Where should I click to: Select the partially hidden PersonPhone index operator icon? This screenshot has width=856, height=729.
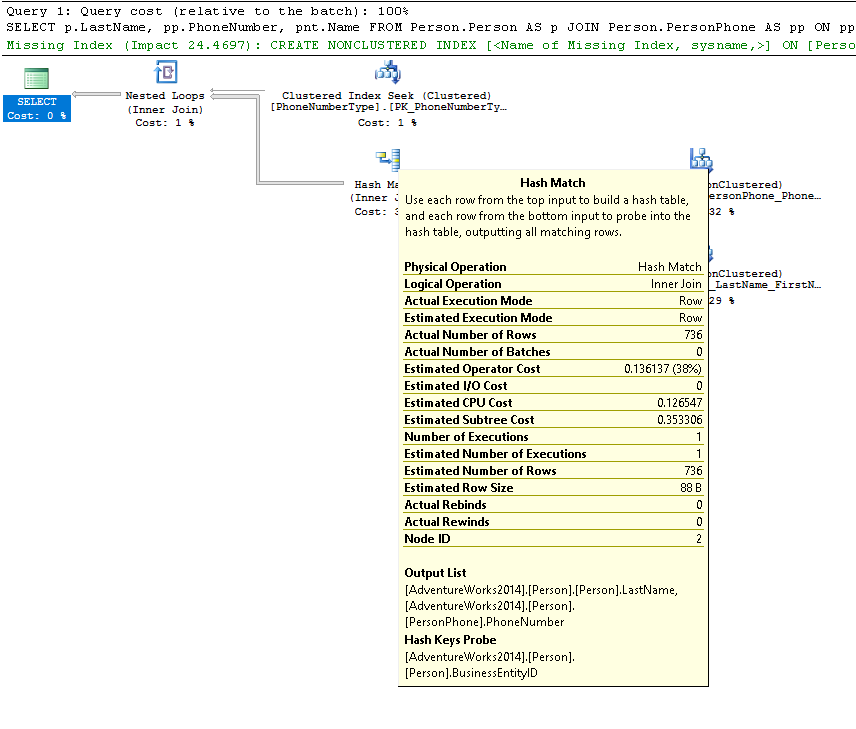tap(701, 159)
